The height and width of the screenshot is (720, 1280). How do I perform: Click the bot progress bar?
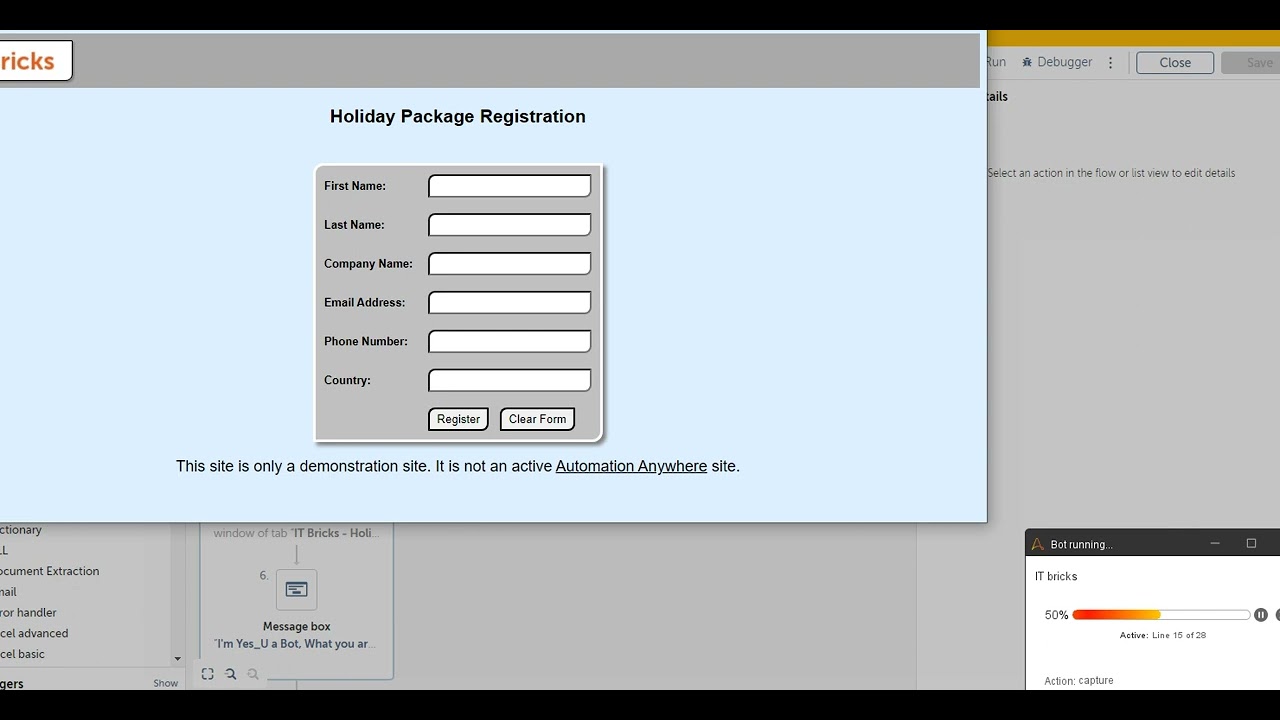tap(1161, 615)
